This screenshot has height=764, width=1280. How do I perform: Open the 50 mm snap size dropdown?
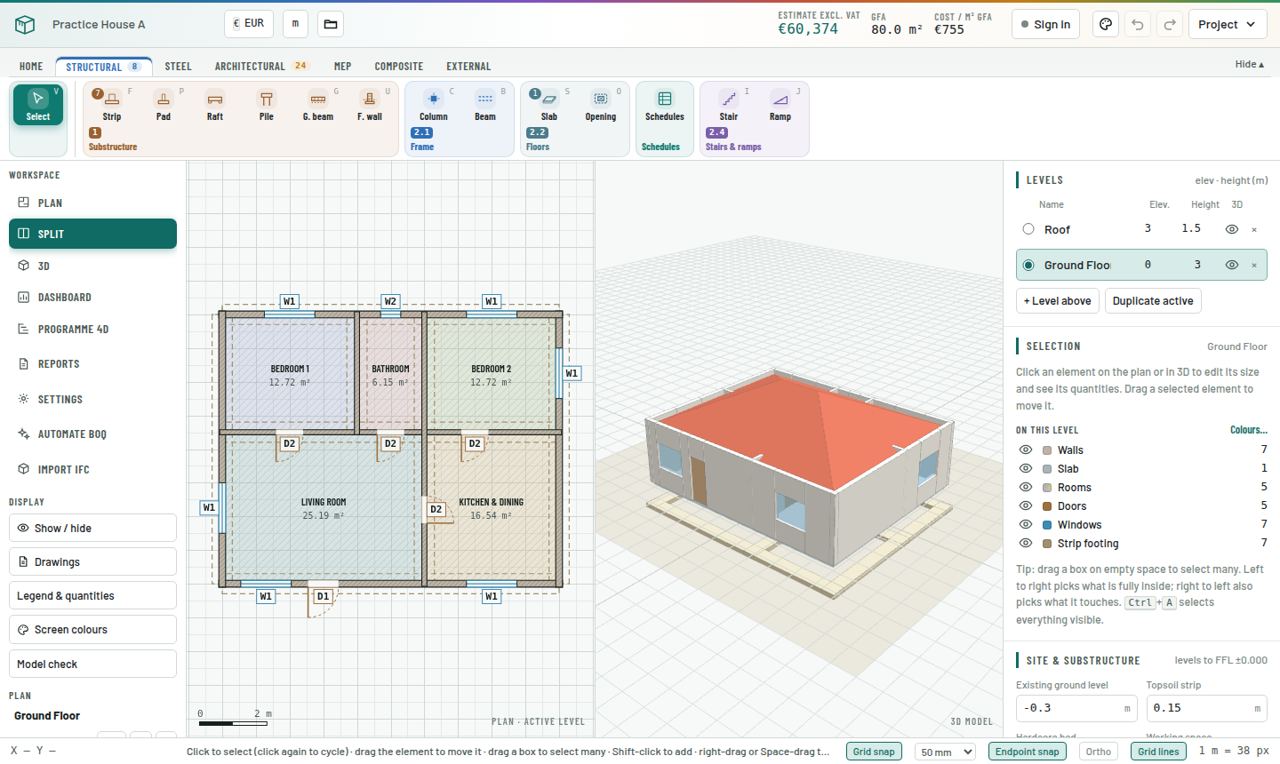[x=945, y=751]
